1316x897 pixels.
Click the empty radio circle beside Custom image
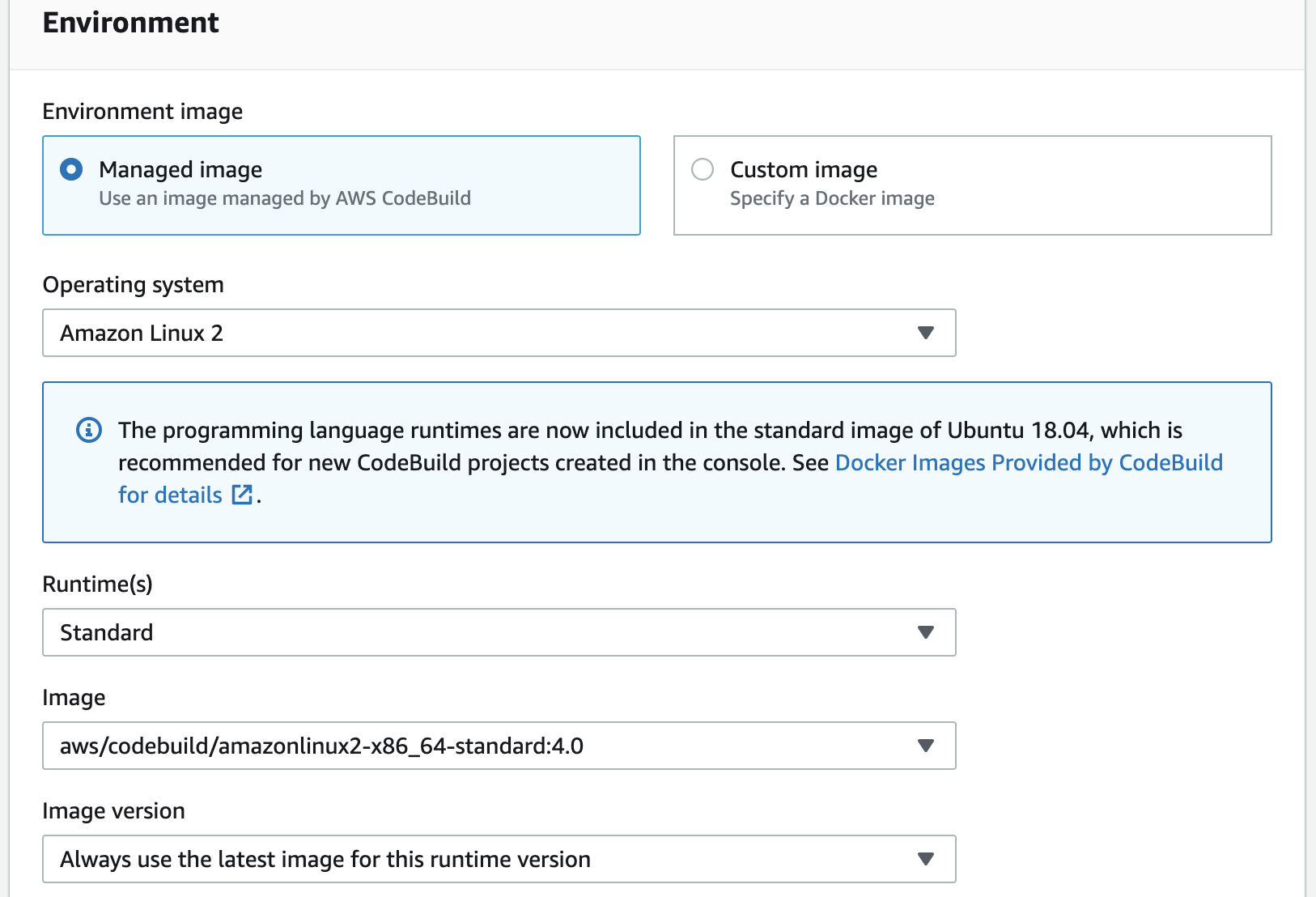point(703,169)
